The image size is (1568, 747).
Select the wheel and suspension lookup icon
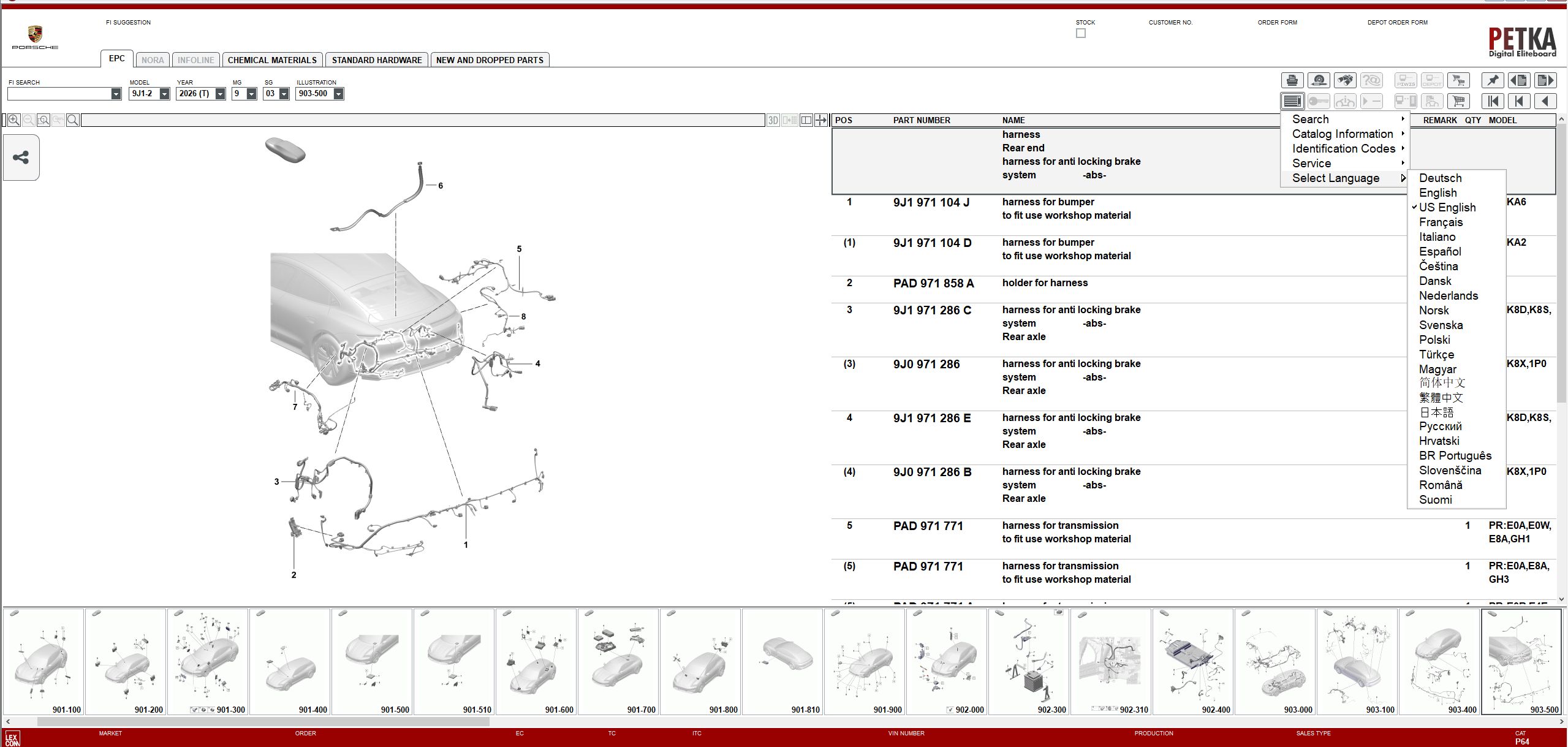point(1319,80)
